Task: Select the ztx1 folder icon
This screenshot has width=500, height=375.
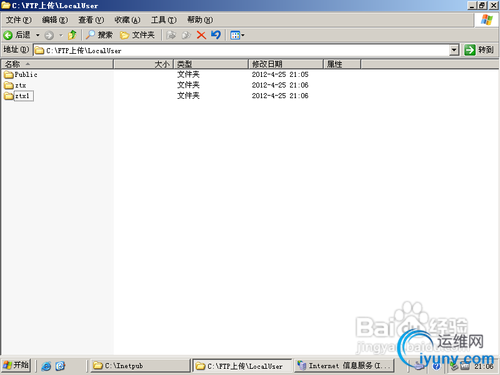Action: [x=9, y=96]
